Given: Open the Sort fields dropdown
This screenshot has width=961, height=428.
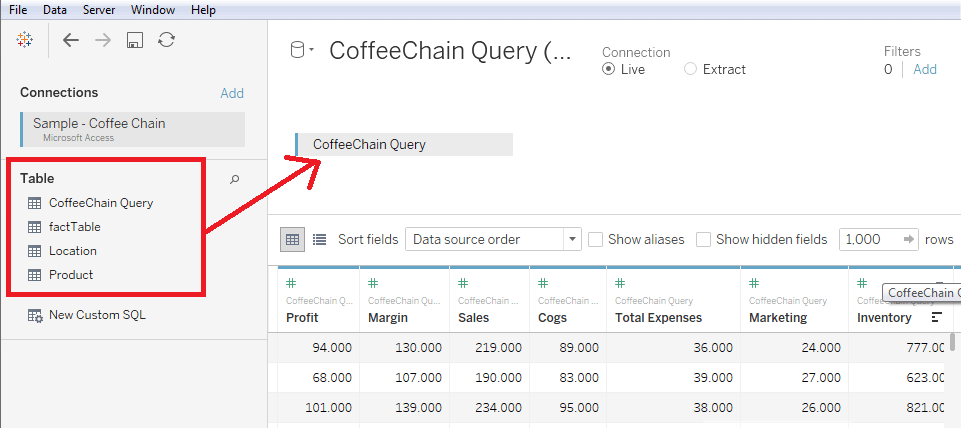Looking at the screenshot, I should (x=493, y=239).
